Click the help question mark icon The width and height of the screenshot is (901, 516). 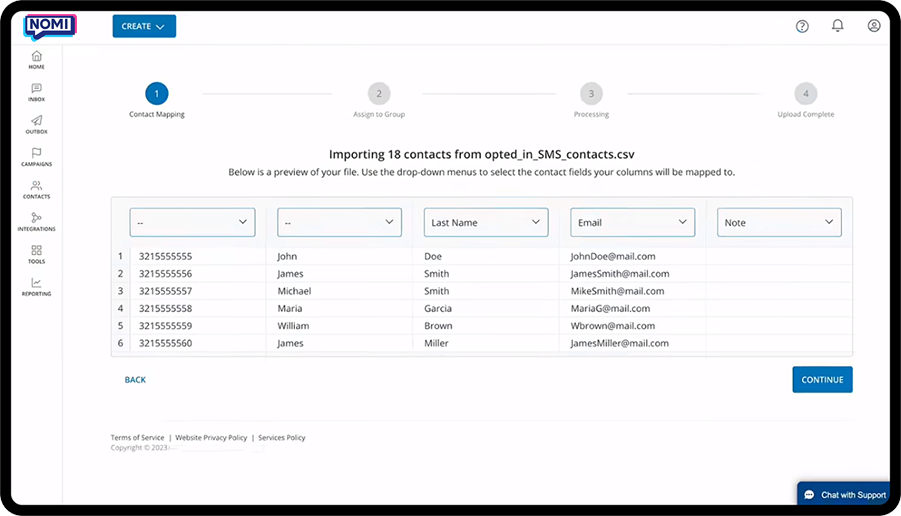[x=802, y=26]
